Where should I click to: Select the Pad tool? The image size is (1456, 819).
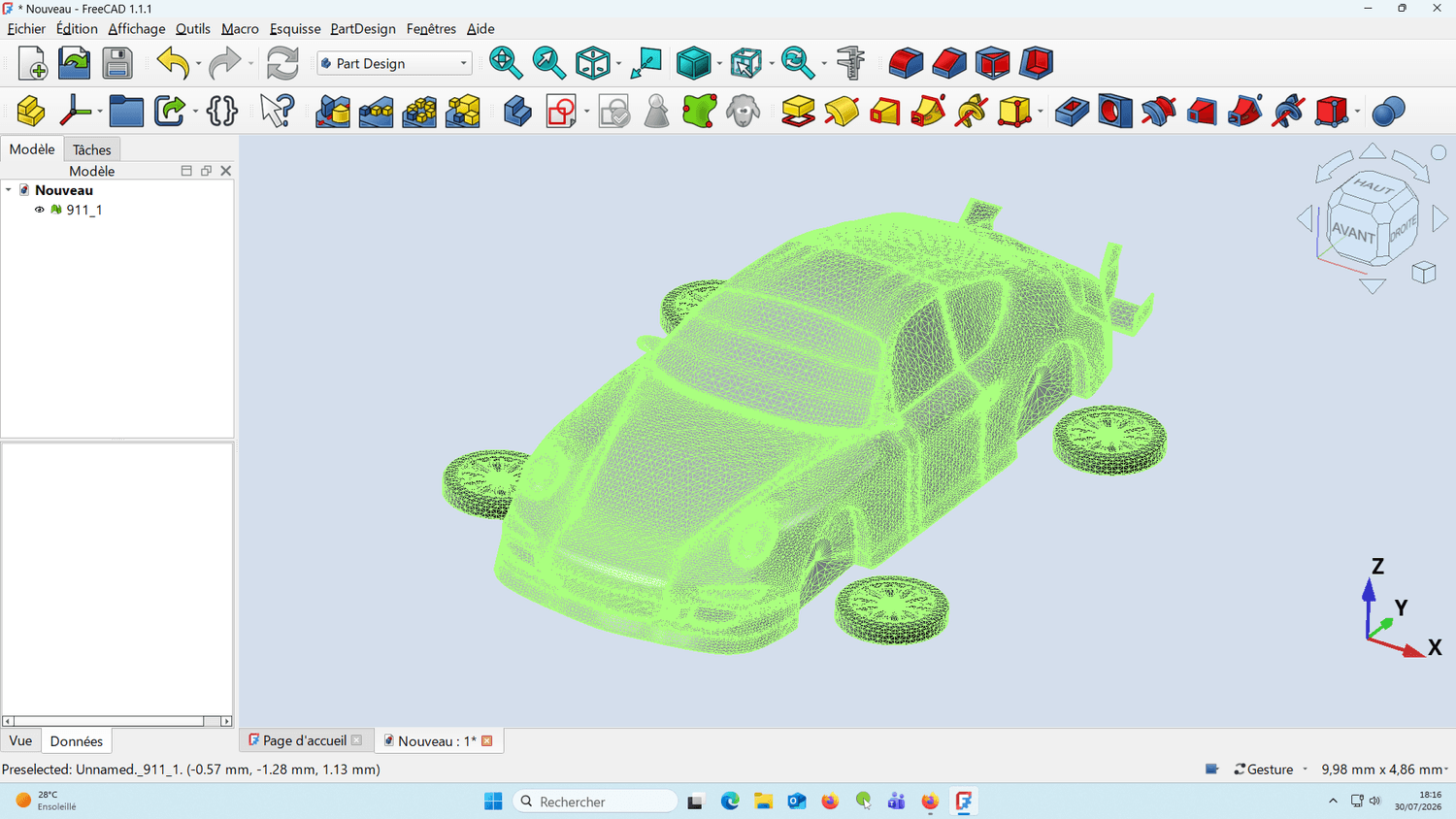798,112
